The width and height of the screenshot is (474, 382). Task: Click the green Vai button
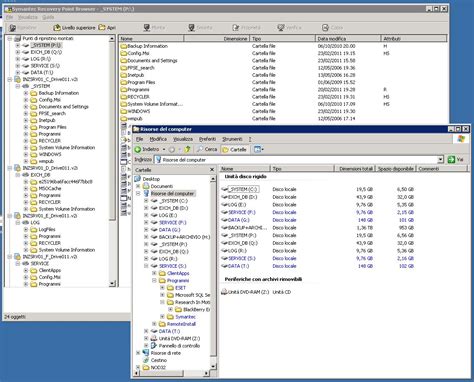tap(456, 160)
